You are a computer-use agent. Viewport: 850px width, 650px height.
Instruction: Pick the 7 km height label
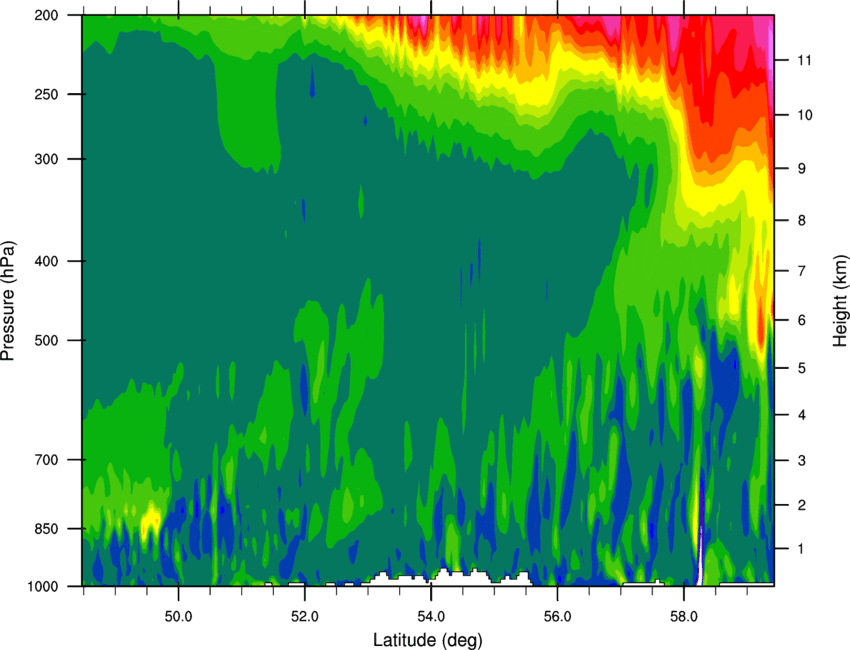(801, 271)
